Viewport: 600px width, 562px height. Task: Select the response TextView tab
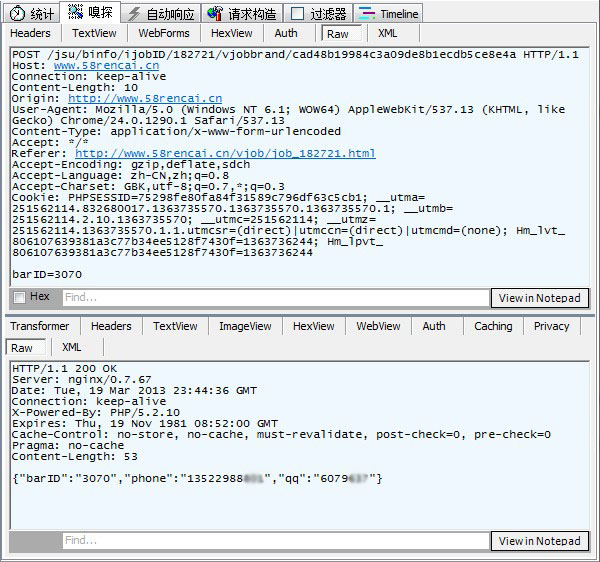[x=175, y=326]
